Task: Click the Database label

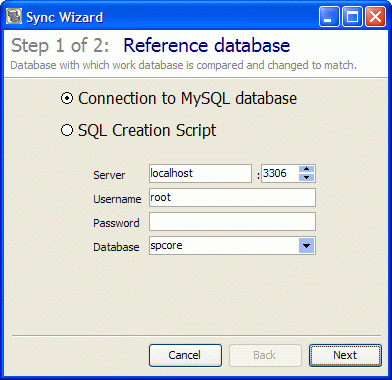Action: pos(116,247)
